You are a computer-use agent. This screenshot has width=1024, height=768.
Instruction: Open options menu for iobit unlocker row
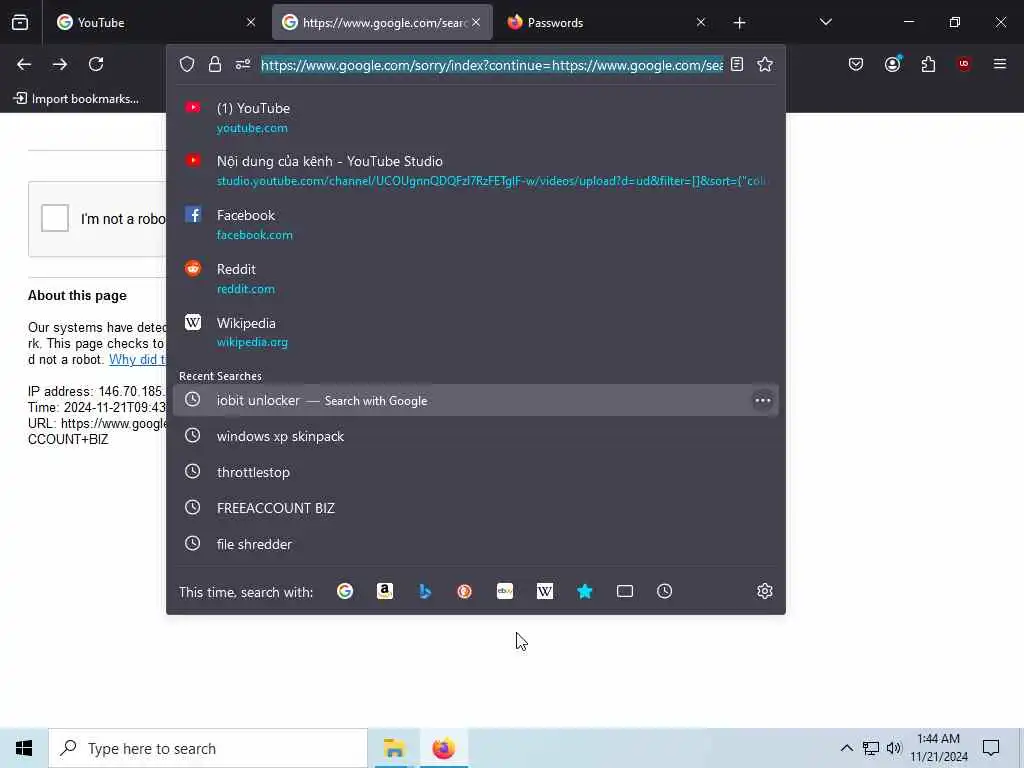[x=763, y=400]
